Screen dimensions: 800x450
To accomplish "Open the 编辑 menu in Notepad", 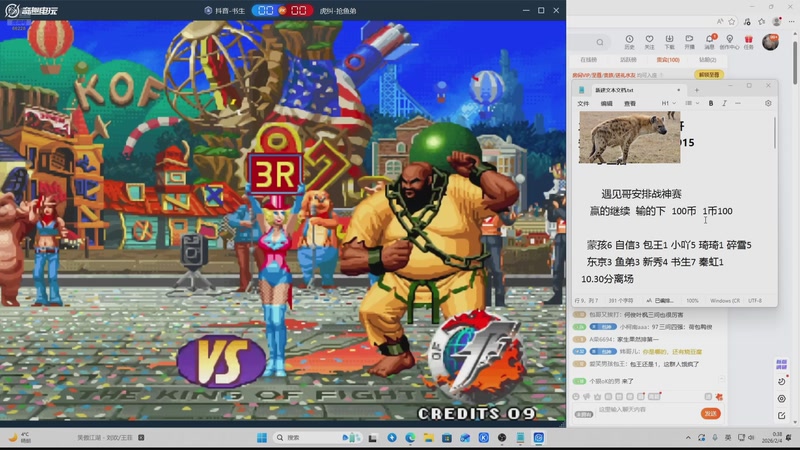I will coord(606,104).
